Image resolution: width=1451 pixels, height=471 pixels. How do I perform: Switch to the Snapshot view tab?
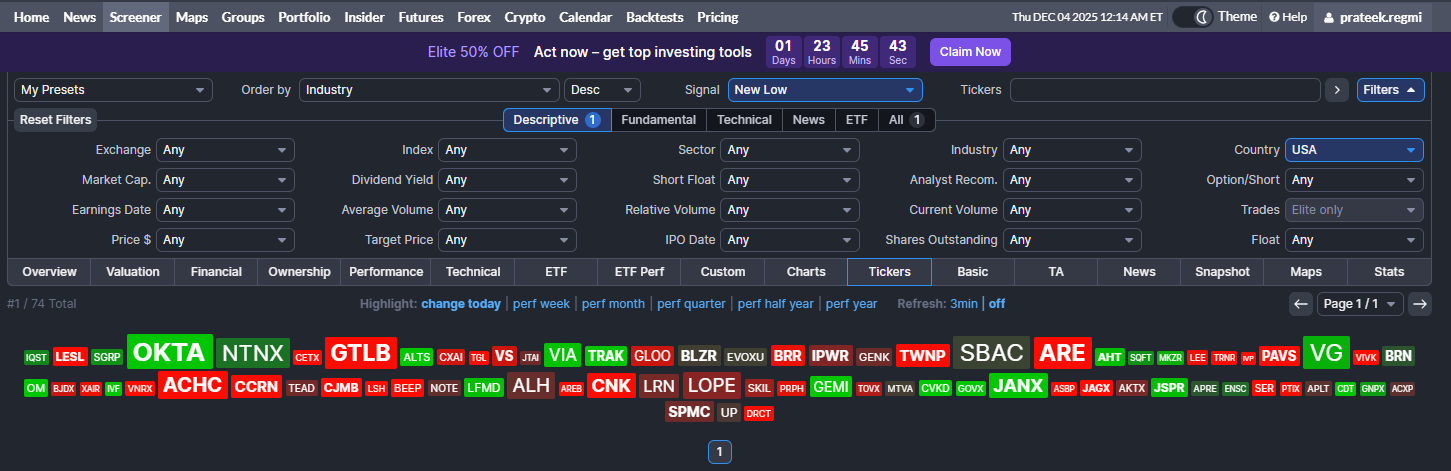1222,272
